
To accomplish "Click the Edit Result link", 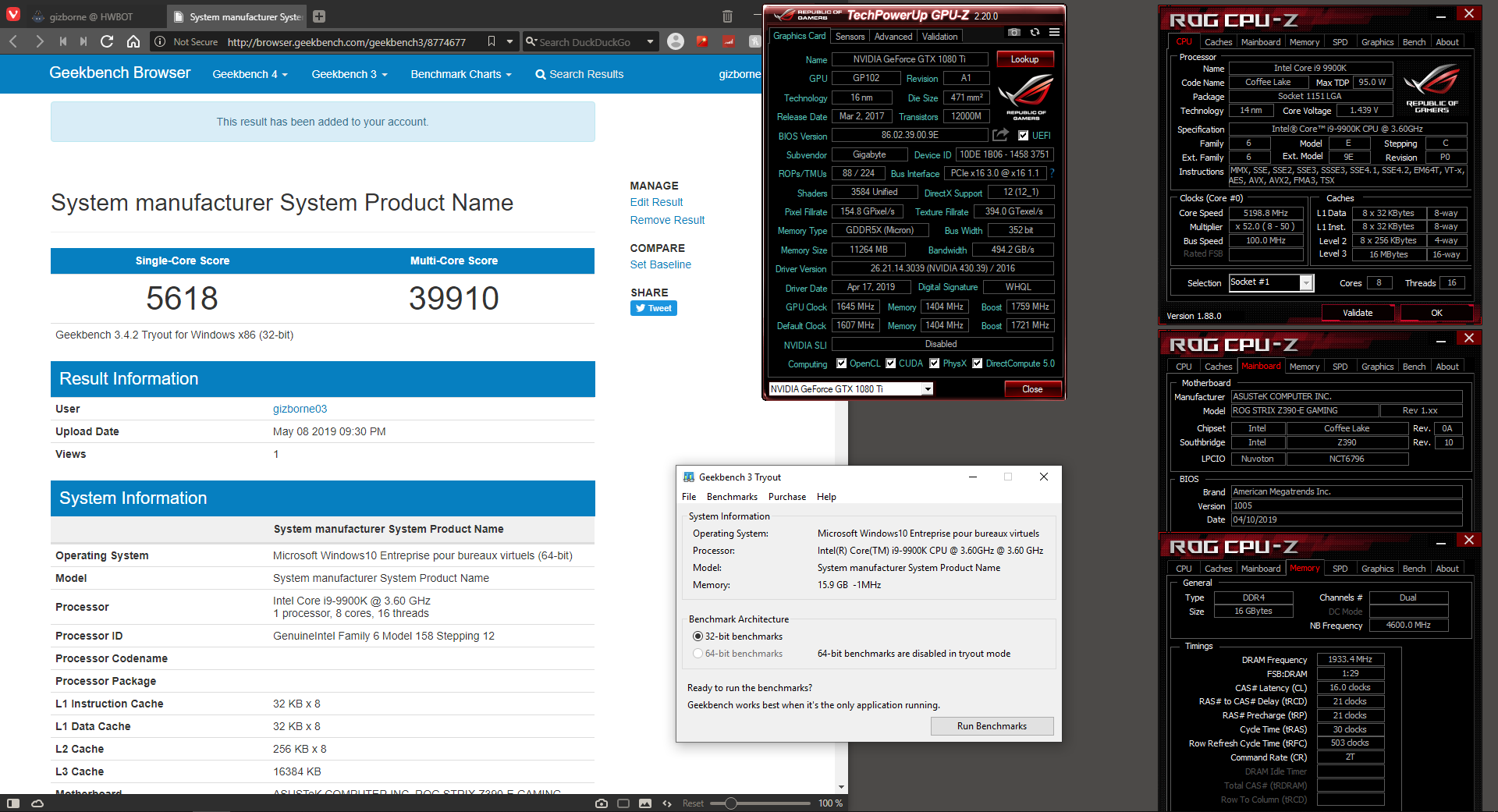I will tap(656, 202).
